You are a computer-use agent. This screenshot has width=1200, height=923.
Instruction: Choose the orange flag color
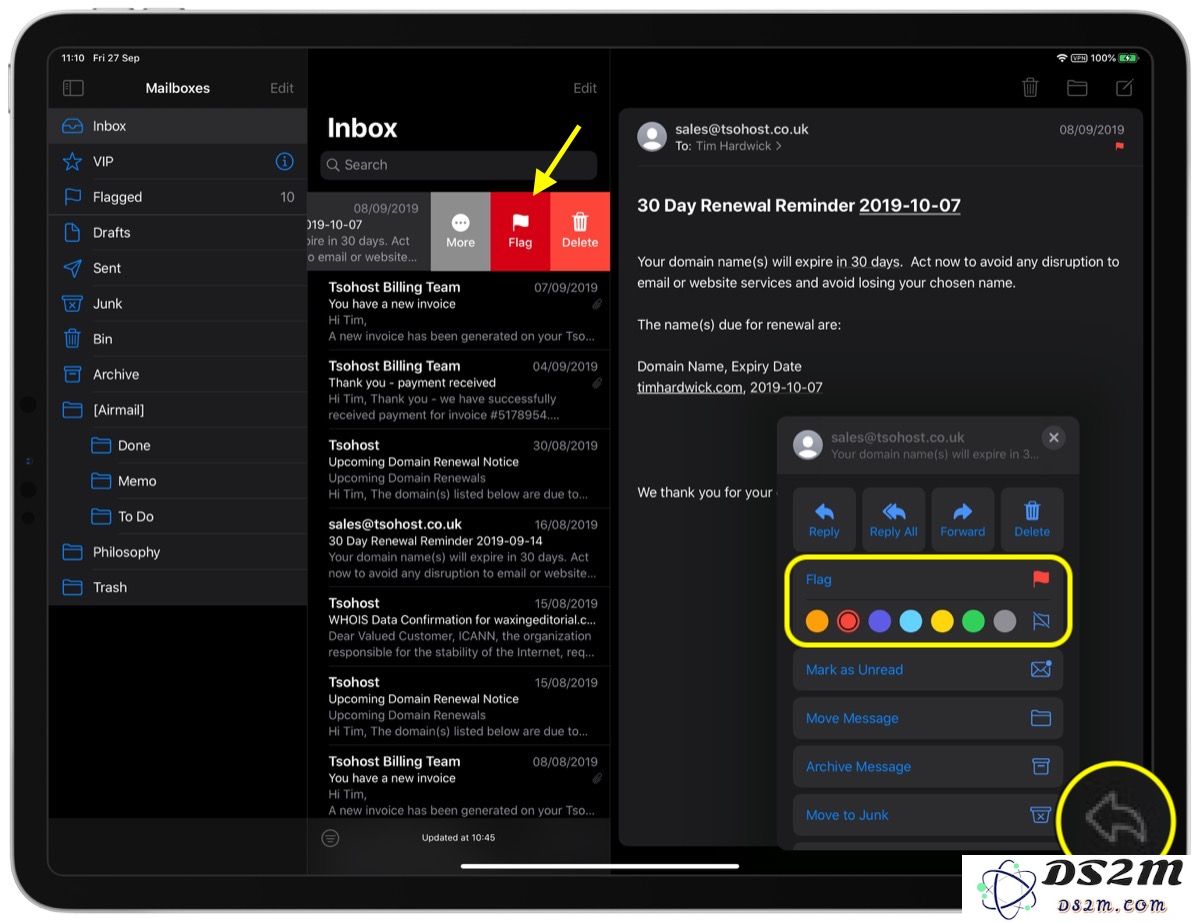817,621
